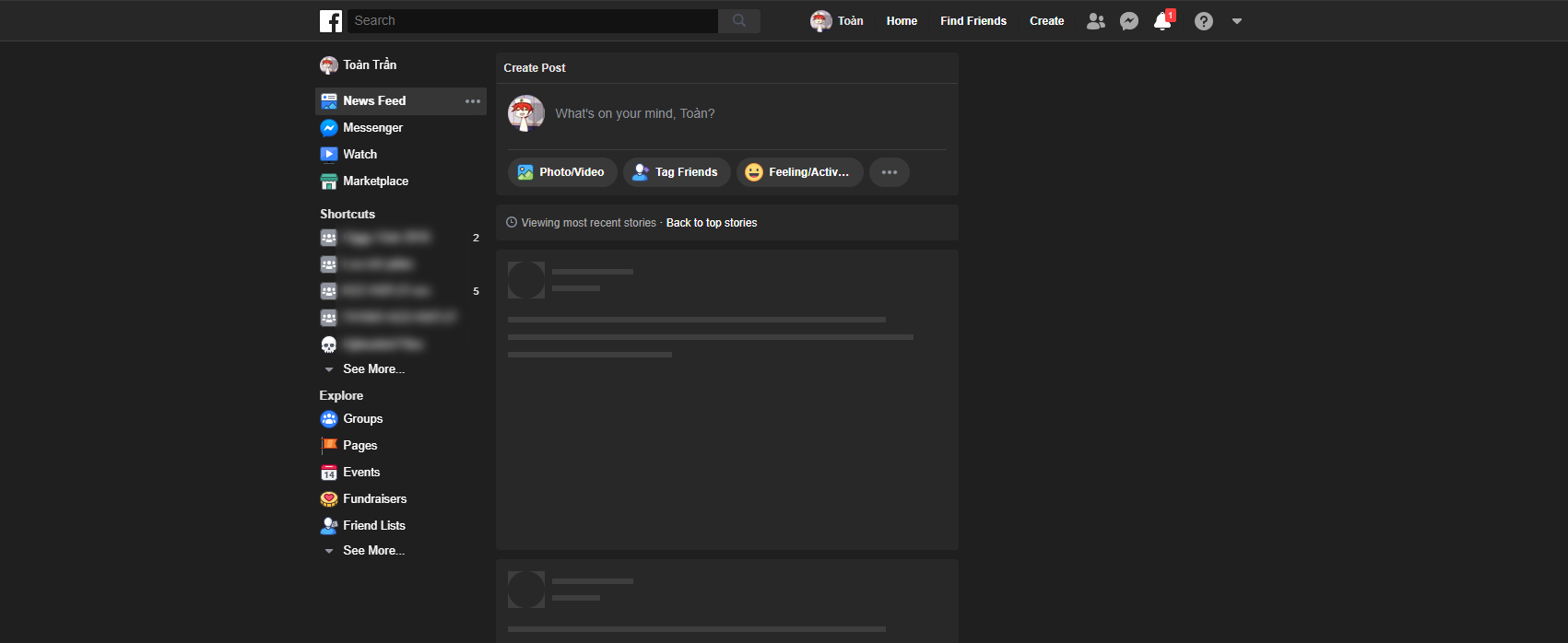Open first shortcut group with badge 2
Image resolution: width=1568 pixels, height=643 pixels.
coord(399,238)
